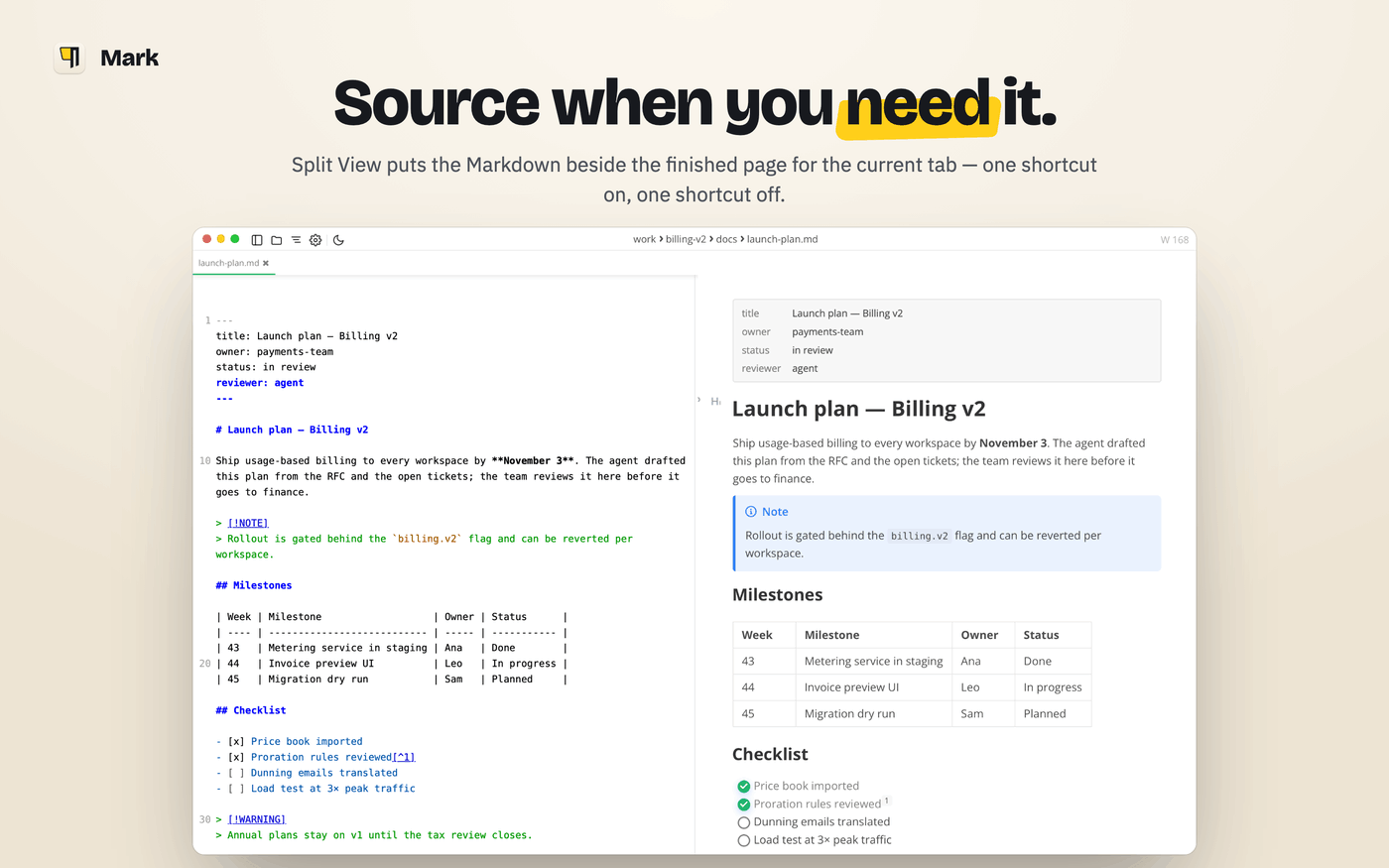Click the [!WARNING] marker in source
Viewport: 1389px width, 868px height.
point(257,819)
